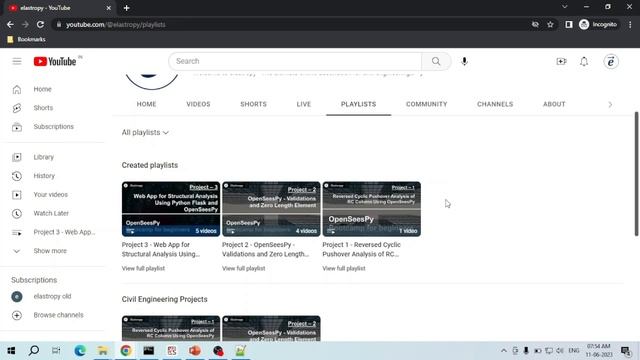Open the taskbar clock and date

[599, 351]
